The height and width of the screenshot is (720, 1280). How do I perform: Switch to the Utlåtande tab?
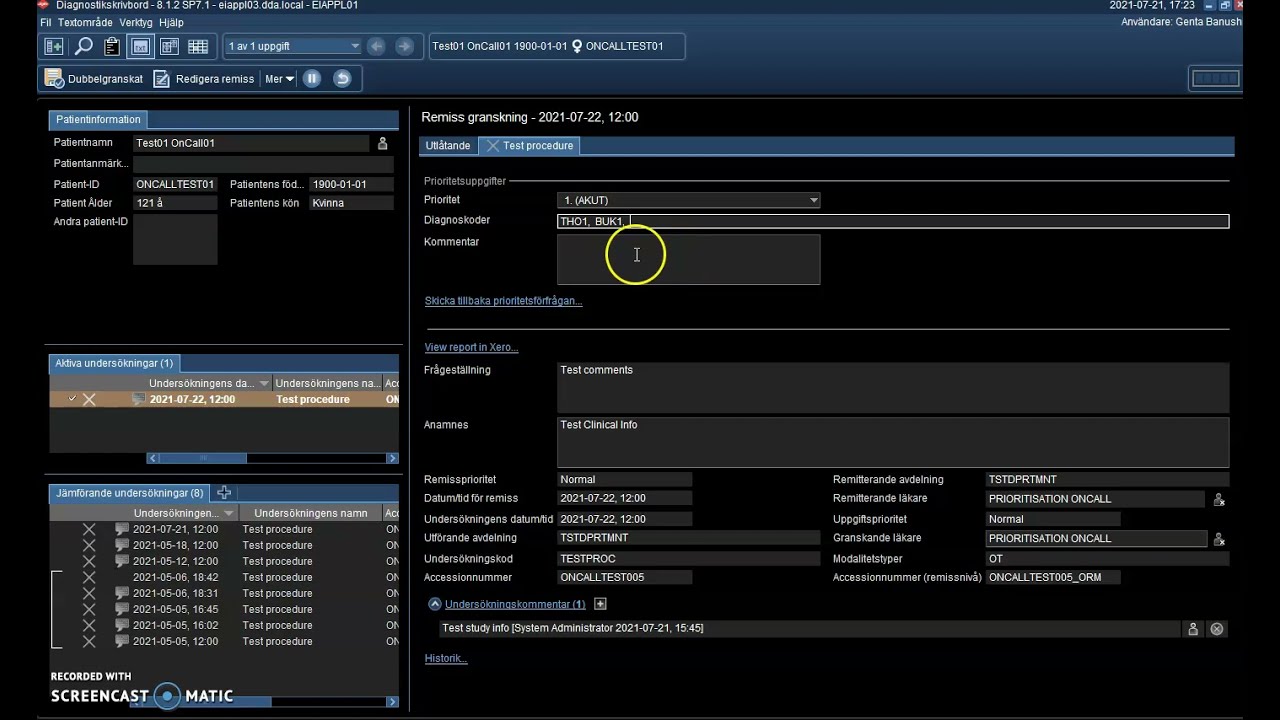pos(448,146)
